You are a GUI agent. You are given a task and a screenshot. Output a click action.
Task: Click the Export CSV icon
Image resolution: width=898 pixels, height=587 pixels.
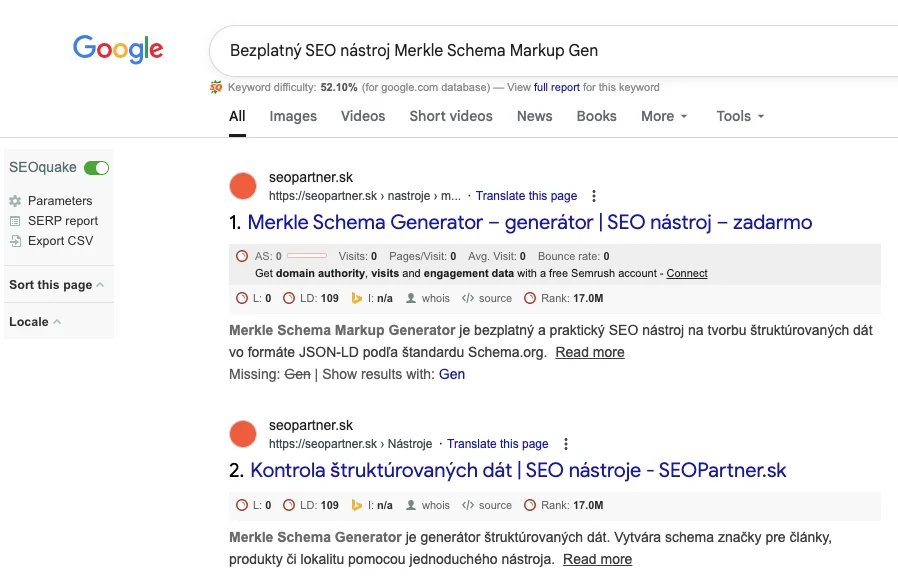tap(15, 241)
